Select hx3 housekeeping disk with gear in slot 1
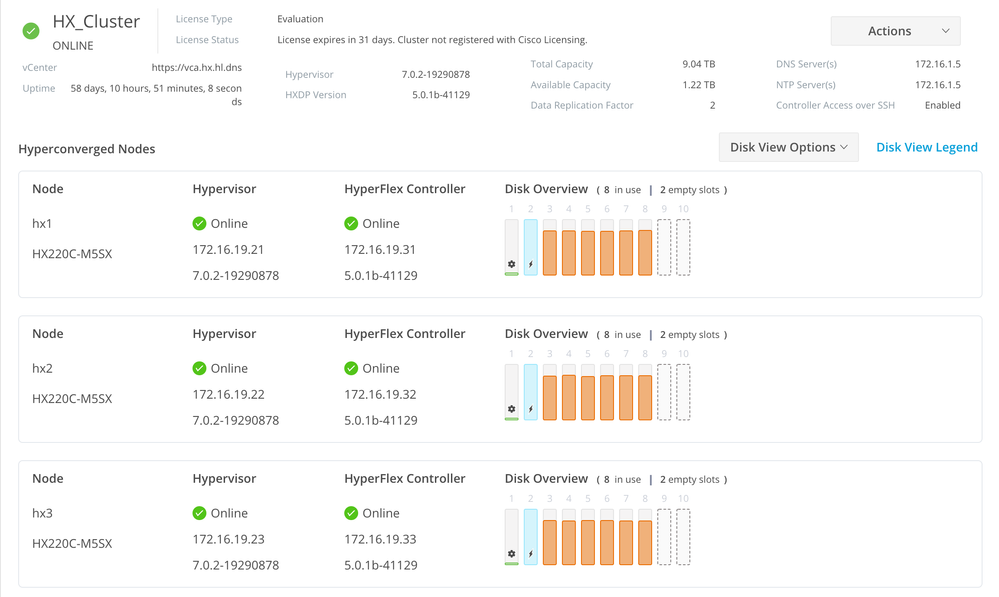Viewport: 999px width, 597px height. (512, 536)
